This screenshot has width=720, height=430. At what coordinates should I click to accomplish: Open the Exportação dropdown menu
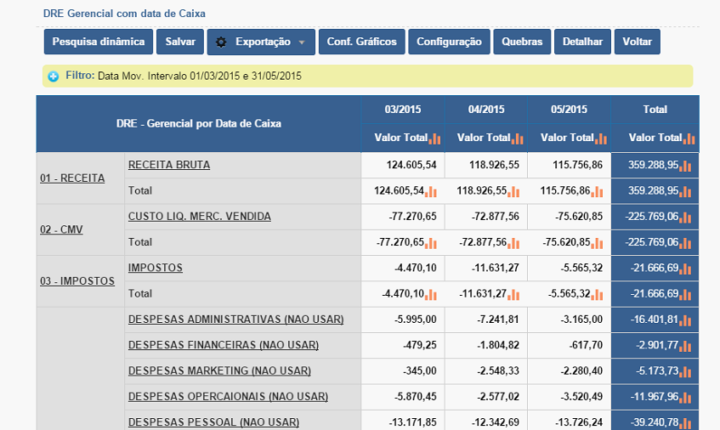click(x=261, y=42)
